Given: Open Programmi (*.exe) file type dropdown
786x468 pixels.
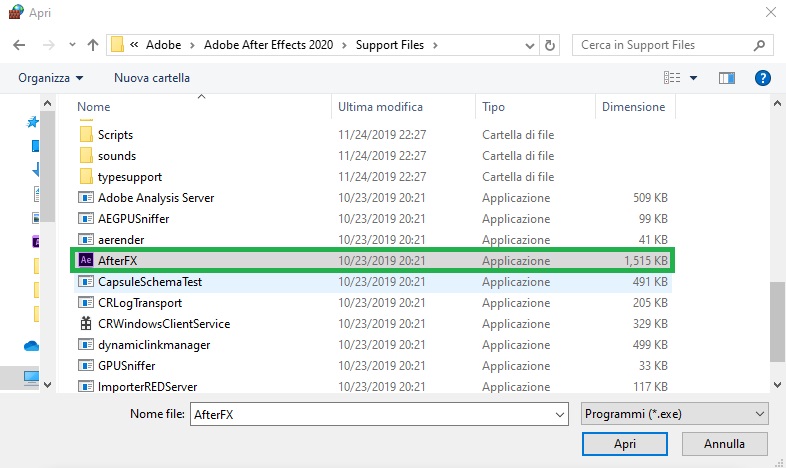Looking at the screenshot, I should click(x=674, y=414).
